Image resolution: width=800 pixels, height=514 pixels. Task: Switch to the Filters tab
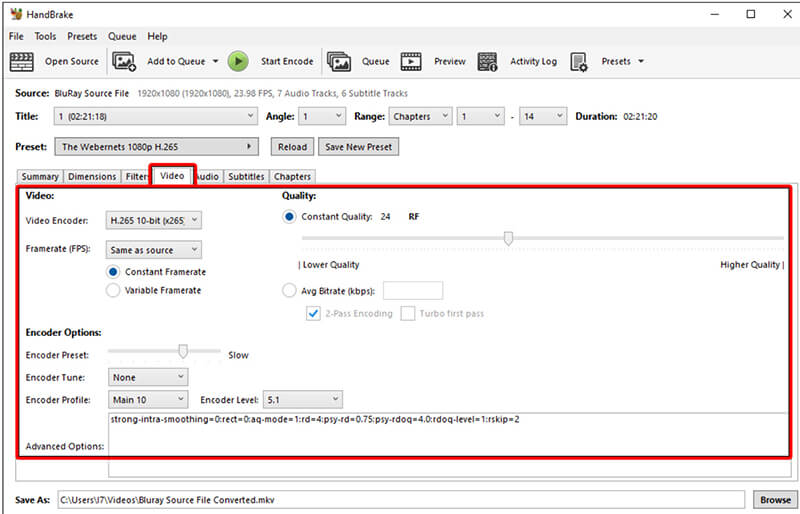point(136,177)
